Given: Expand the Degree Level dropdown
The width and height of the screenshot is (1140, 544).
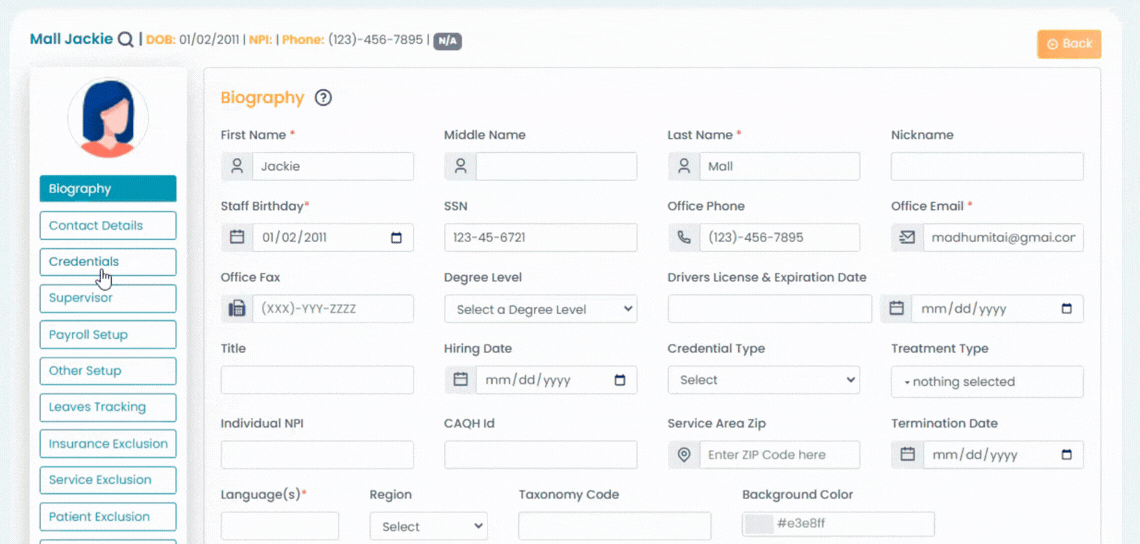Looking at the screenshot, I should [540, 309].
